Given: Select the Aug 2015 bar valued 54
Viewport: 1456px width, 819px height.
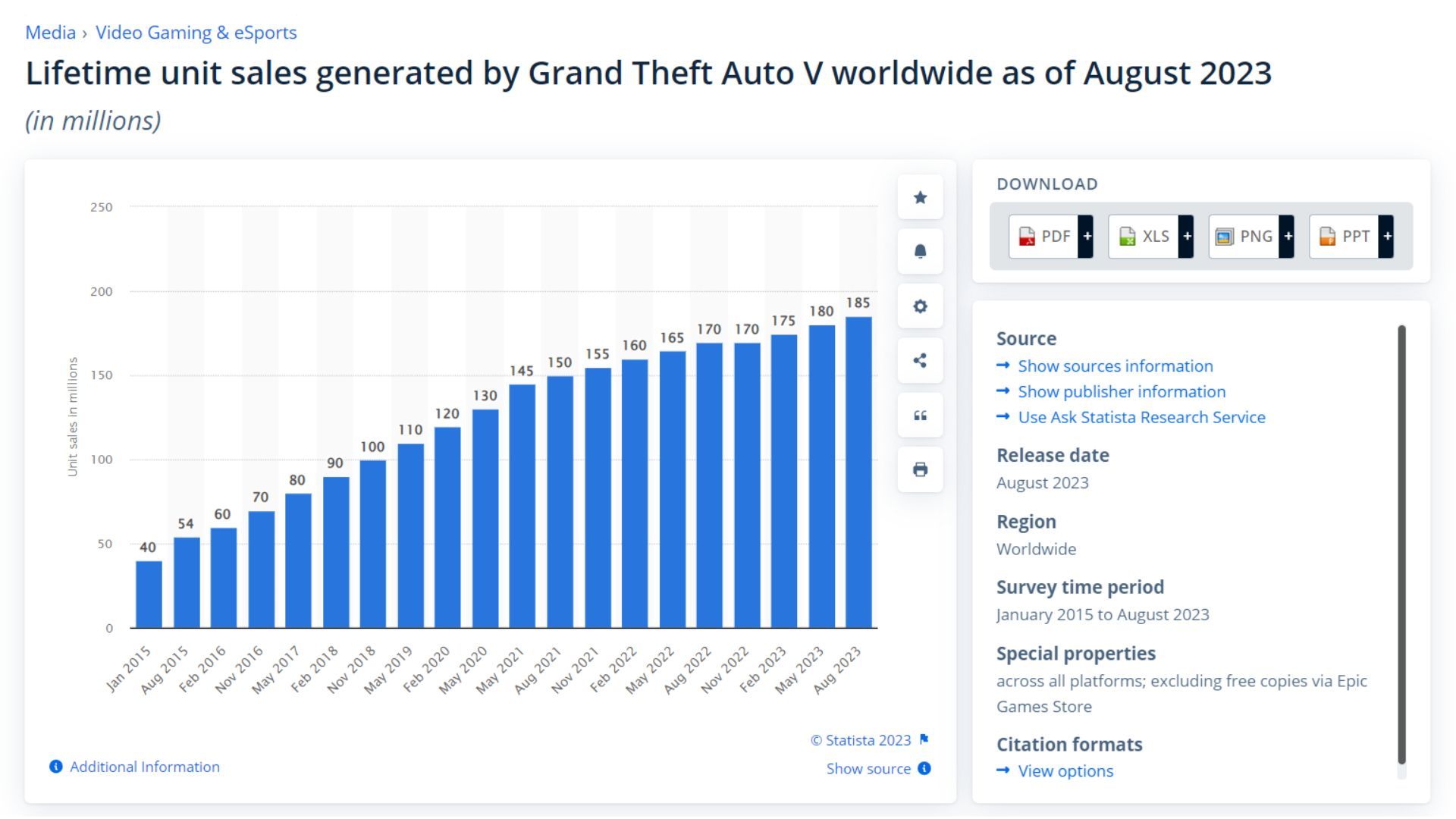Looking at the screenshot, I should click(x=187, y=582).
